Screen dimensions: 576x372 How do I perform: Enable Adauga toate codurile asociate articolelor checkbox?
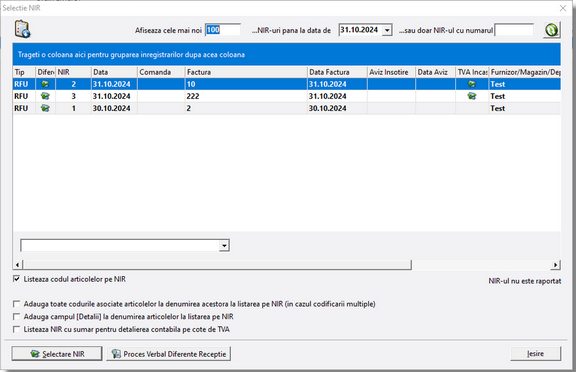(x=16, y=304)
